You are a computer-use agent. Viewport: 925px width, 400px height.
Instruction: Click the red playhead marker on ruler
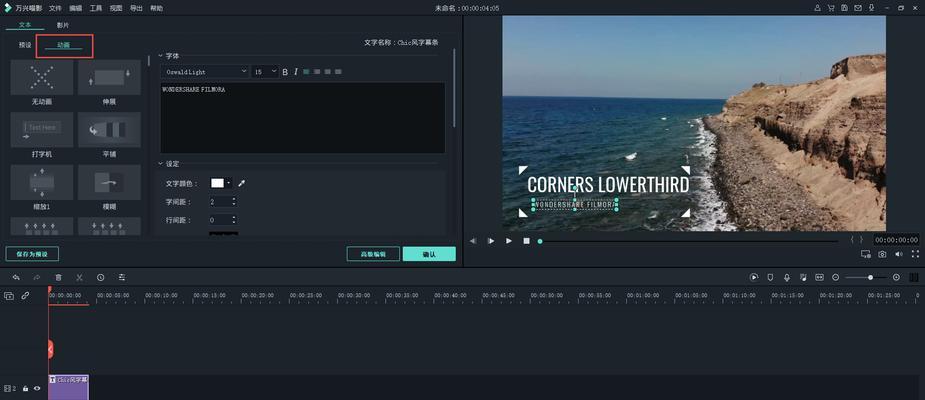[50, 289]
